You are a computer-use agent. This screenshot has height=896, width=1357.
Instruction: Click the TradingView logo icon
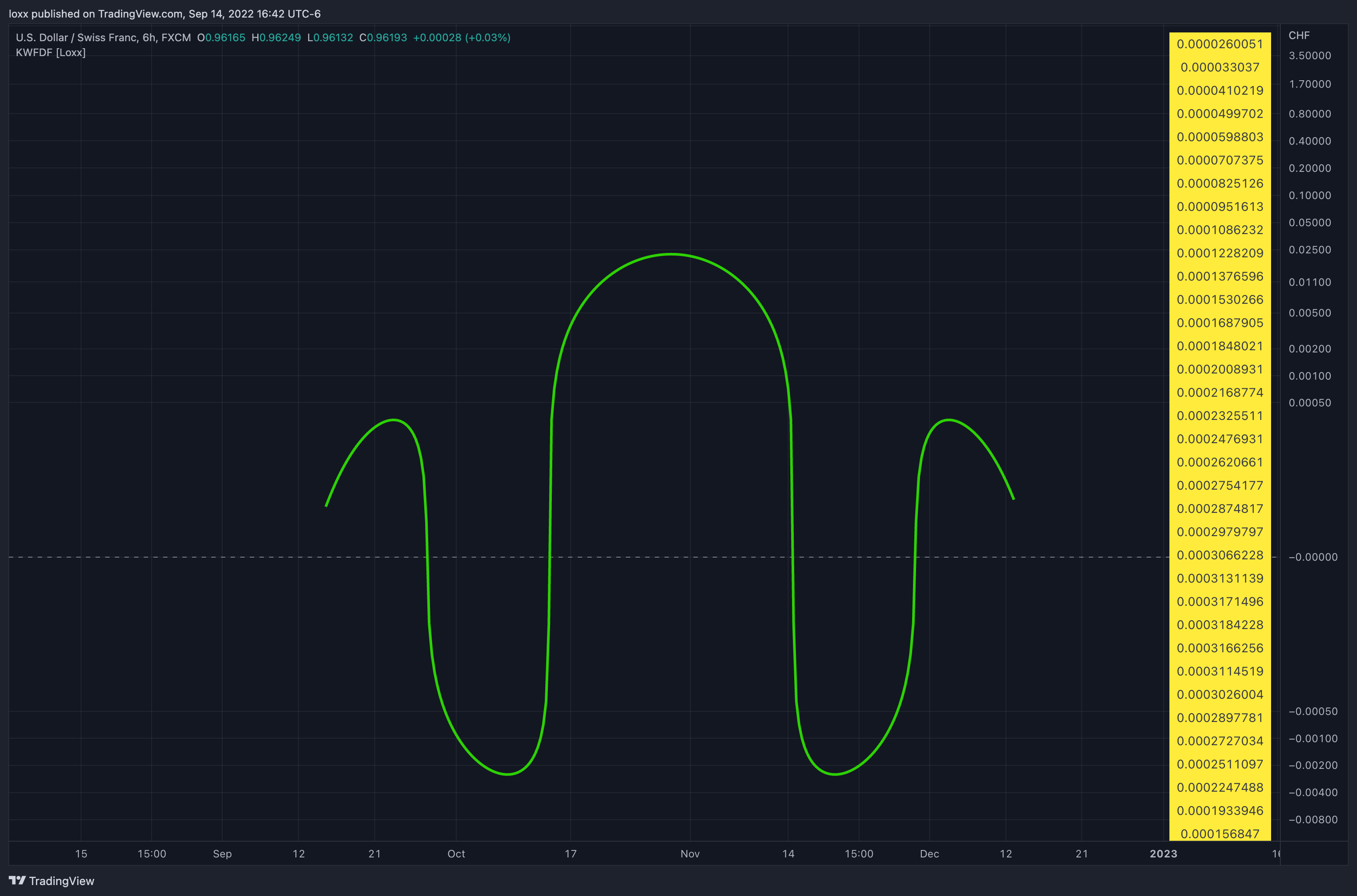(x=17, y=881)
